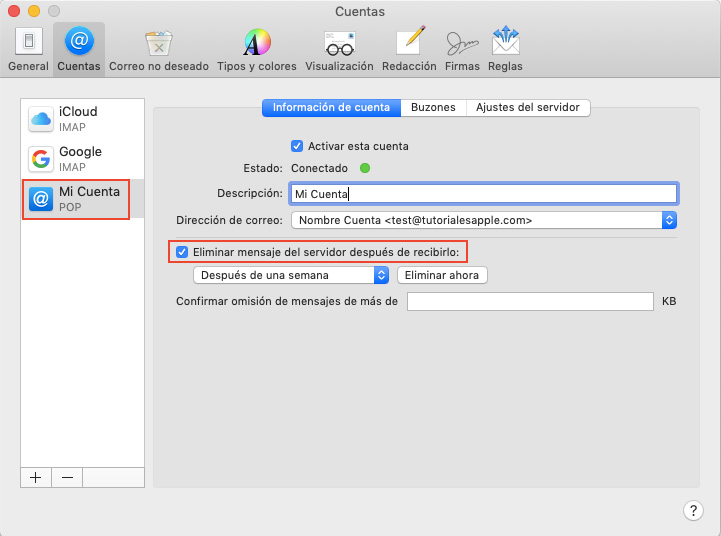This screenshot has height=536, width=721.
Task: Open the Firmas signature settings
Action: (462, 49)
